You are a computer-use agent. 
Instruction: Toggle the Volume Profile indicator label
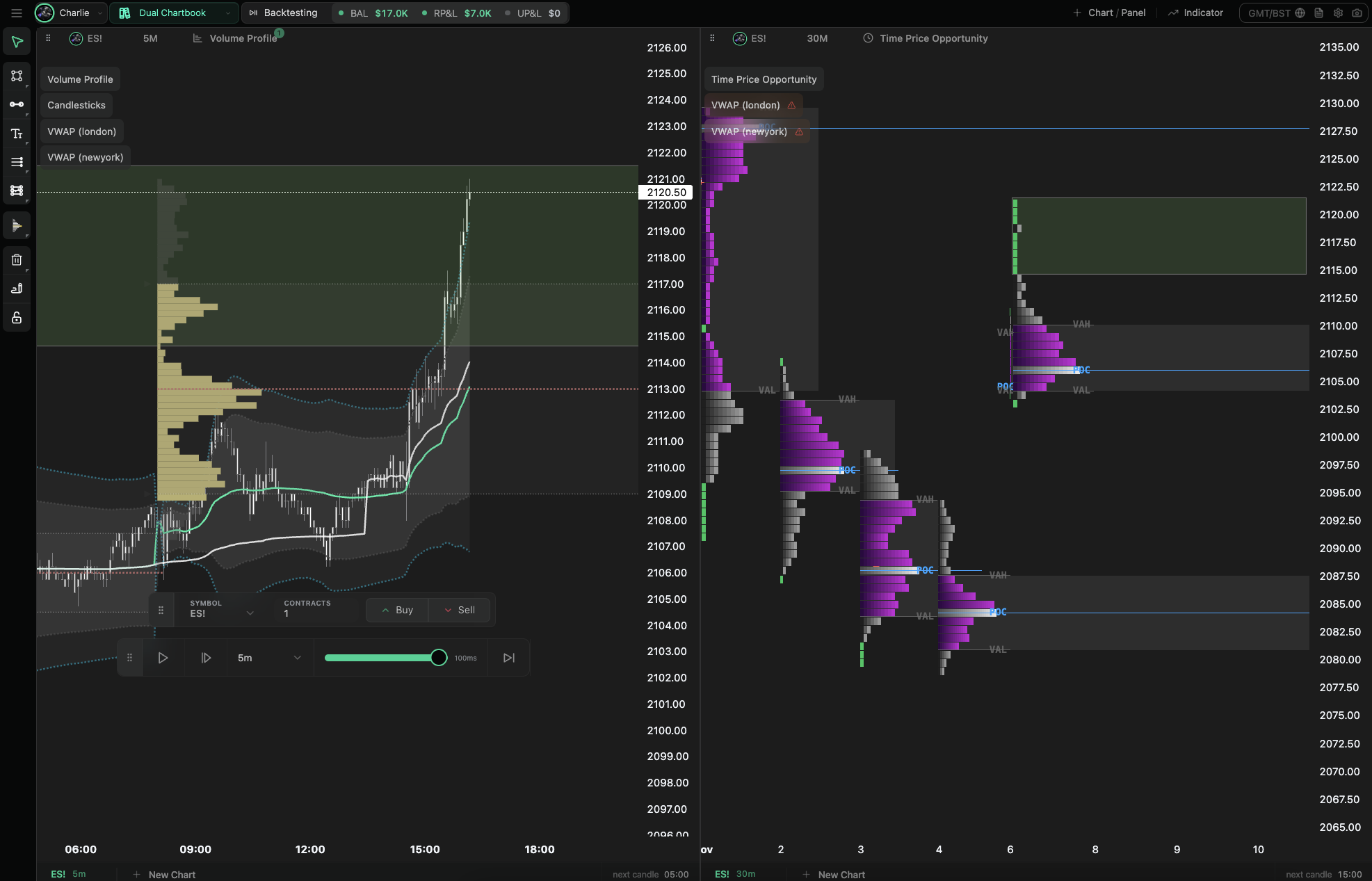coord(80,79)
